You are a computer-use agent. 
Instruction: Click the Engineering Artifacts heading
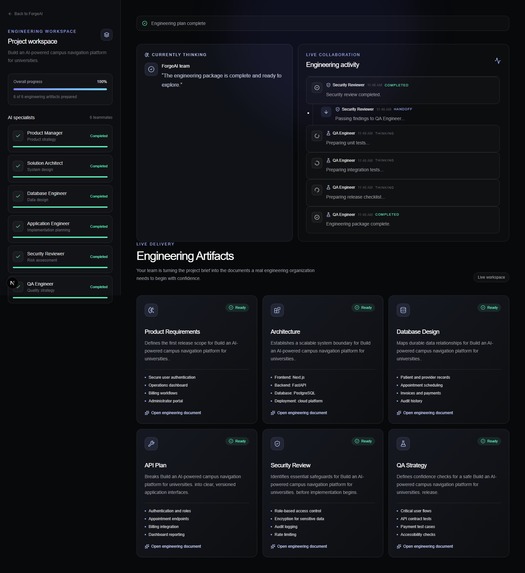[x=185, y=256]
